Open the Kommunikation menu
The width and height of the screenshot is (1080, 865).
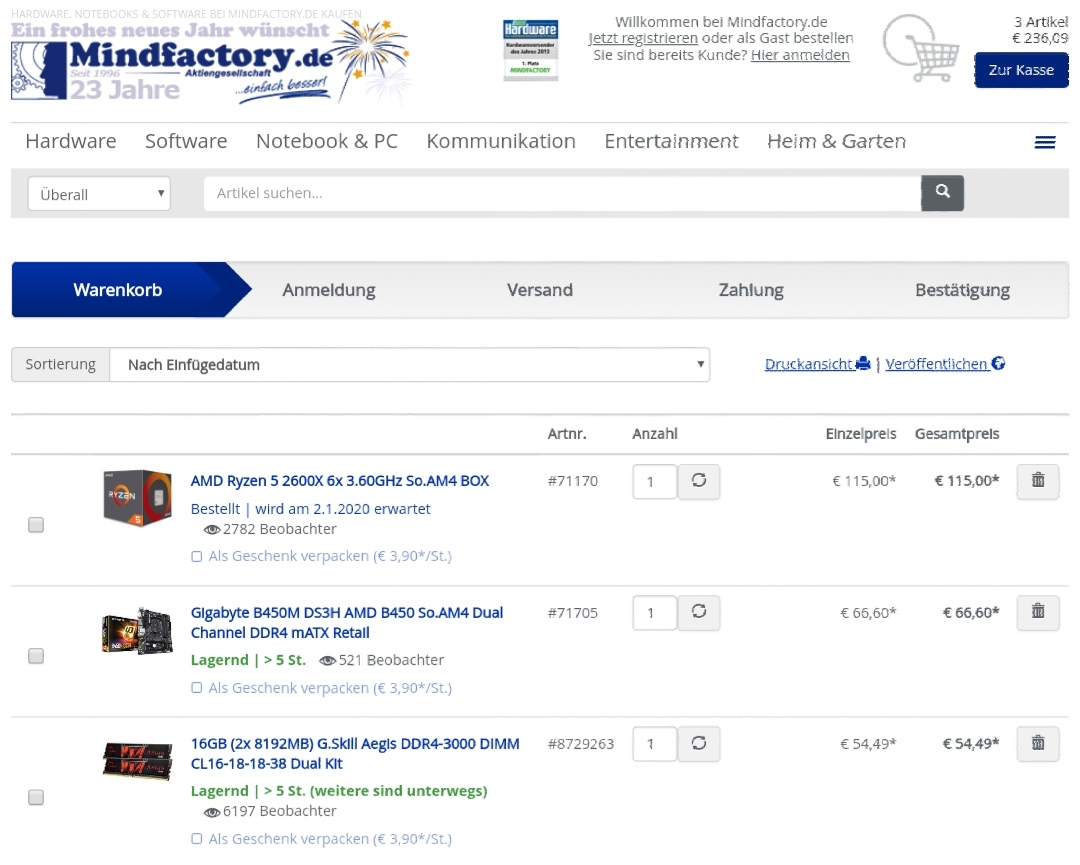501,141
